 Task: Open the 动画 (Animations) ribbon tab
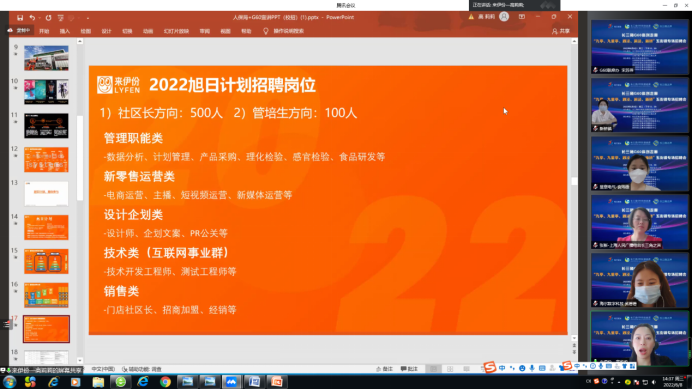click(148, 31)
